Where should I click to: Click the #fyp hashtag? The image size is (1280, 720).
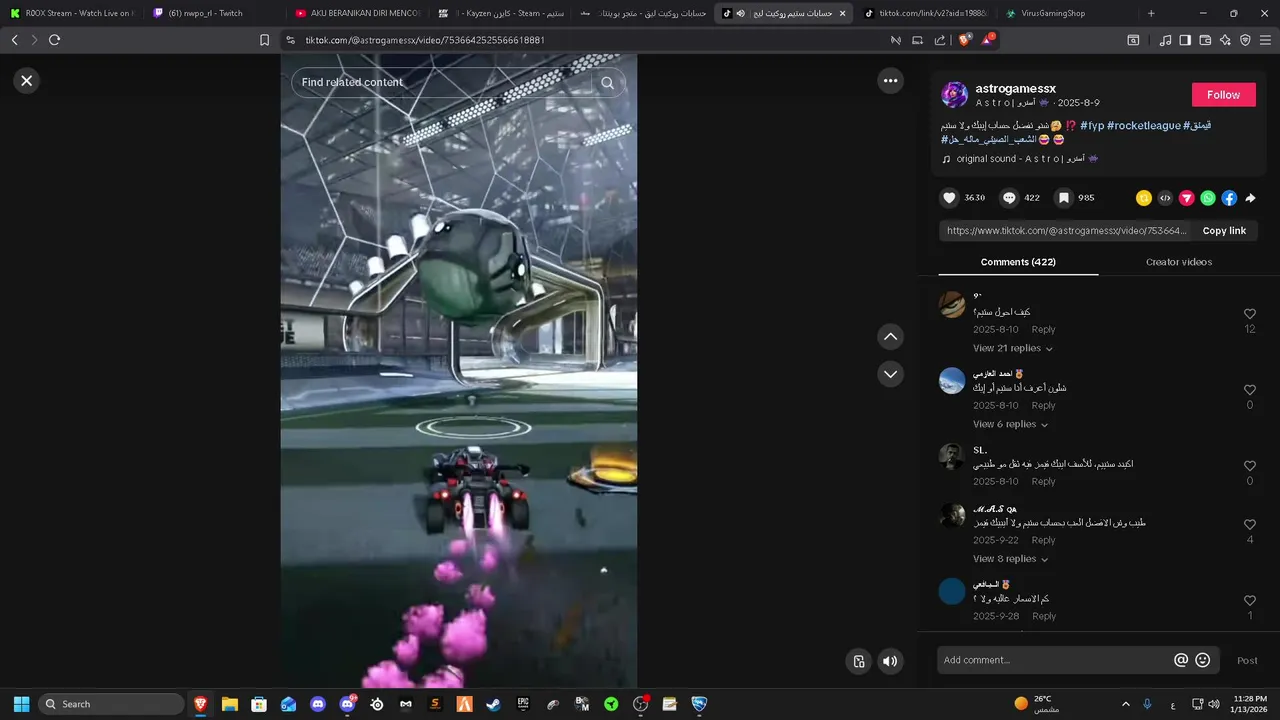(x=1092, y=126)
